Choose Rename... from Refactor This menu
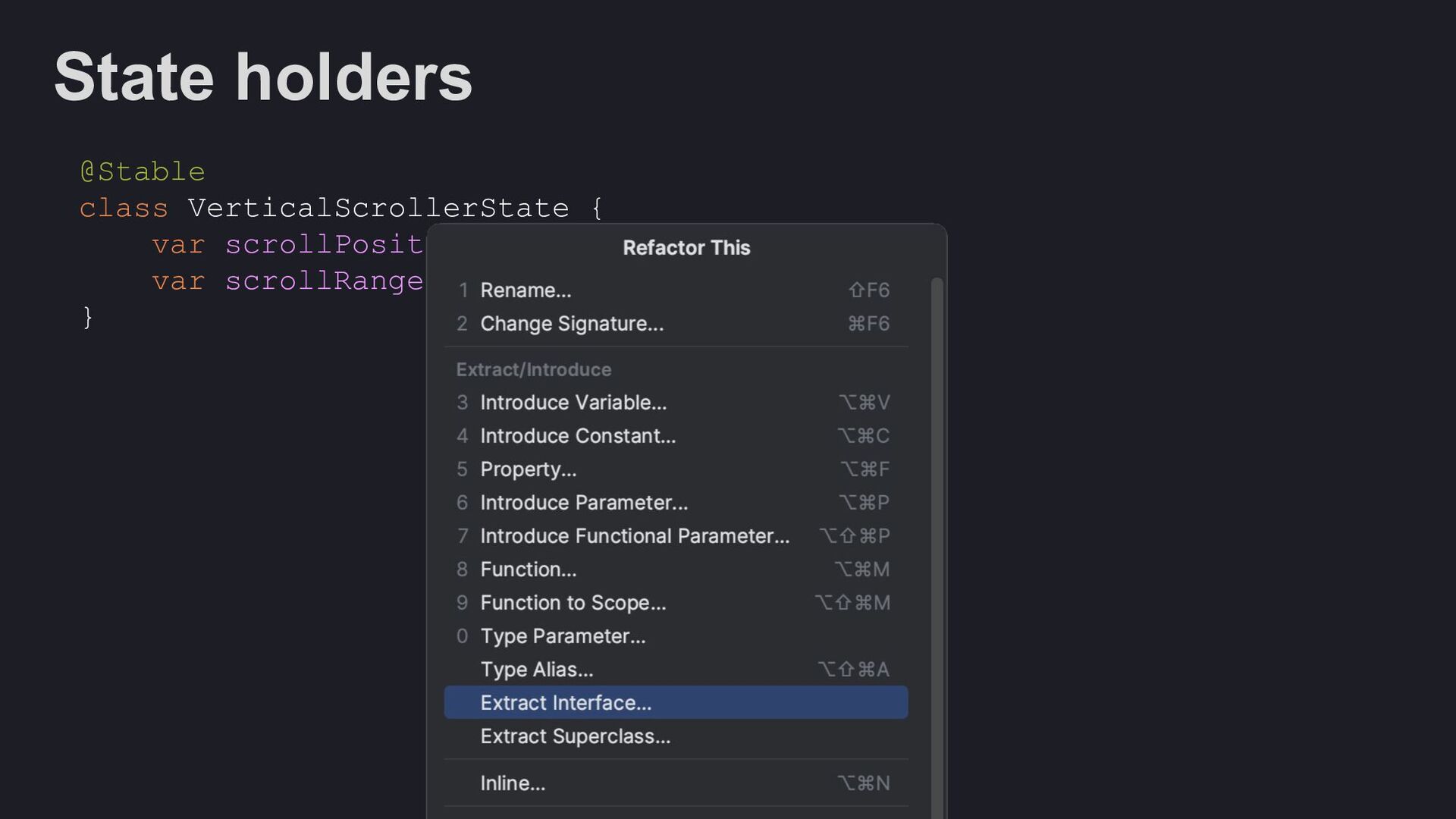1456x819 pixels. [x=526, y=290]
